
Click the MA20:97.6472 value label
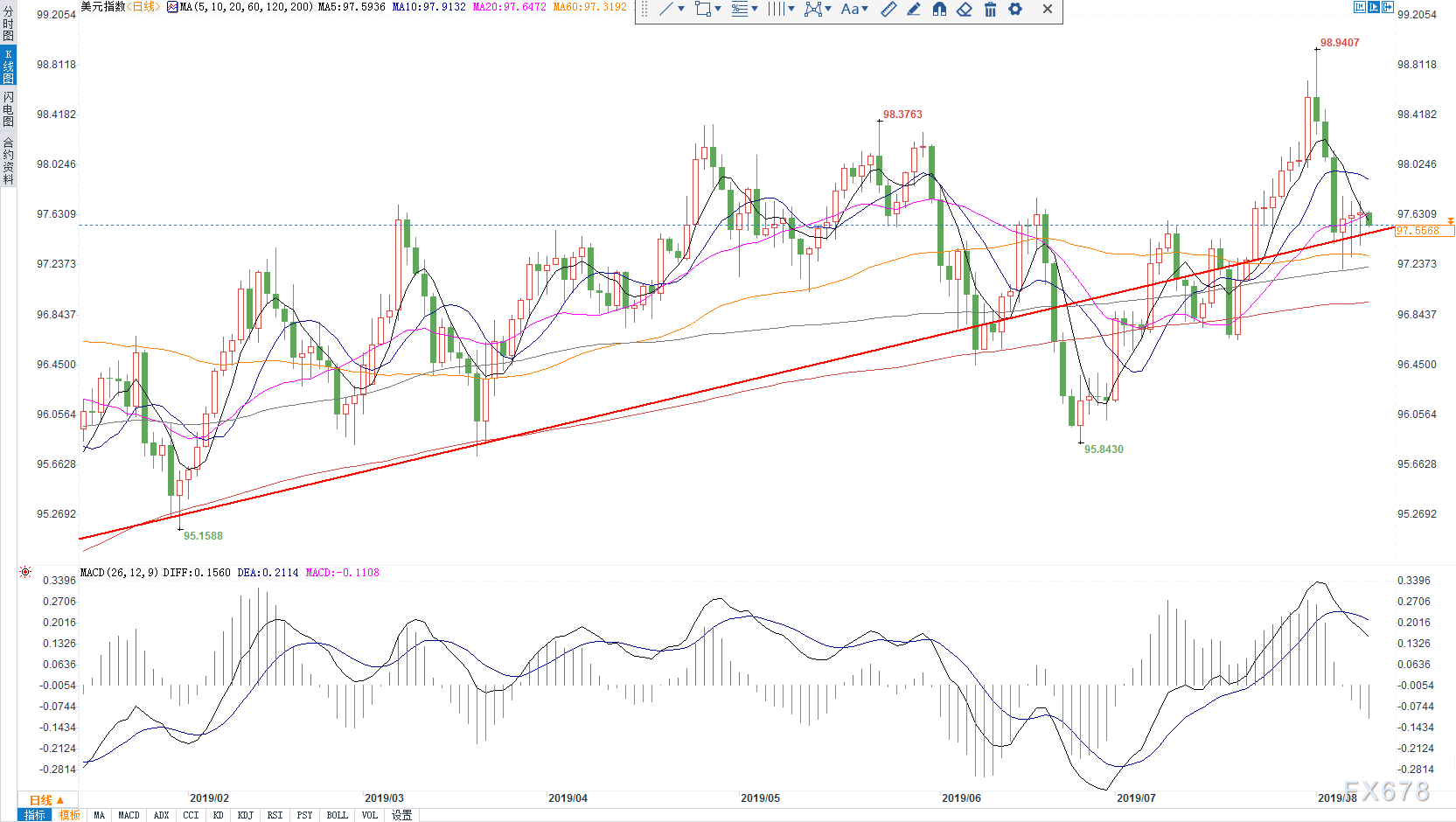tap(509, 7)
